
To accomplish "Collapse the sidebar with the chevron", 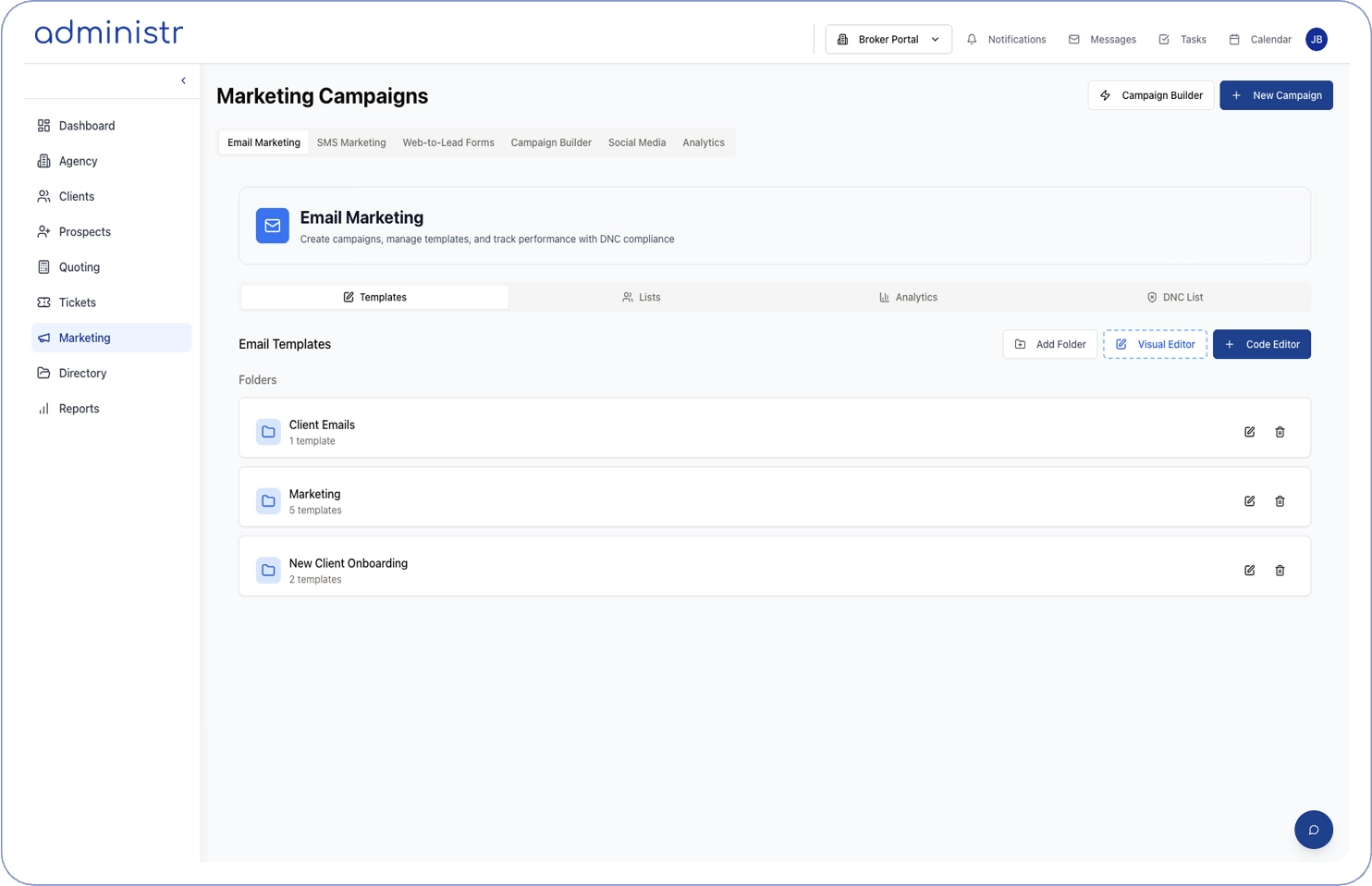I will point(183,80).
